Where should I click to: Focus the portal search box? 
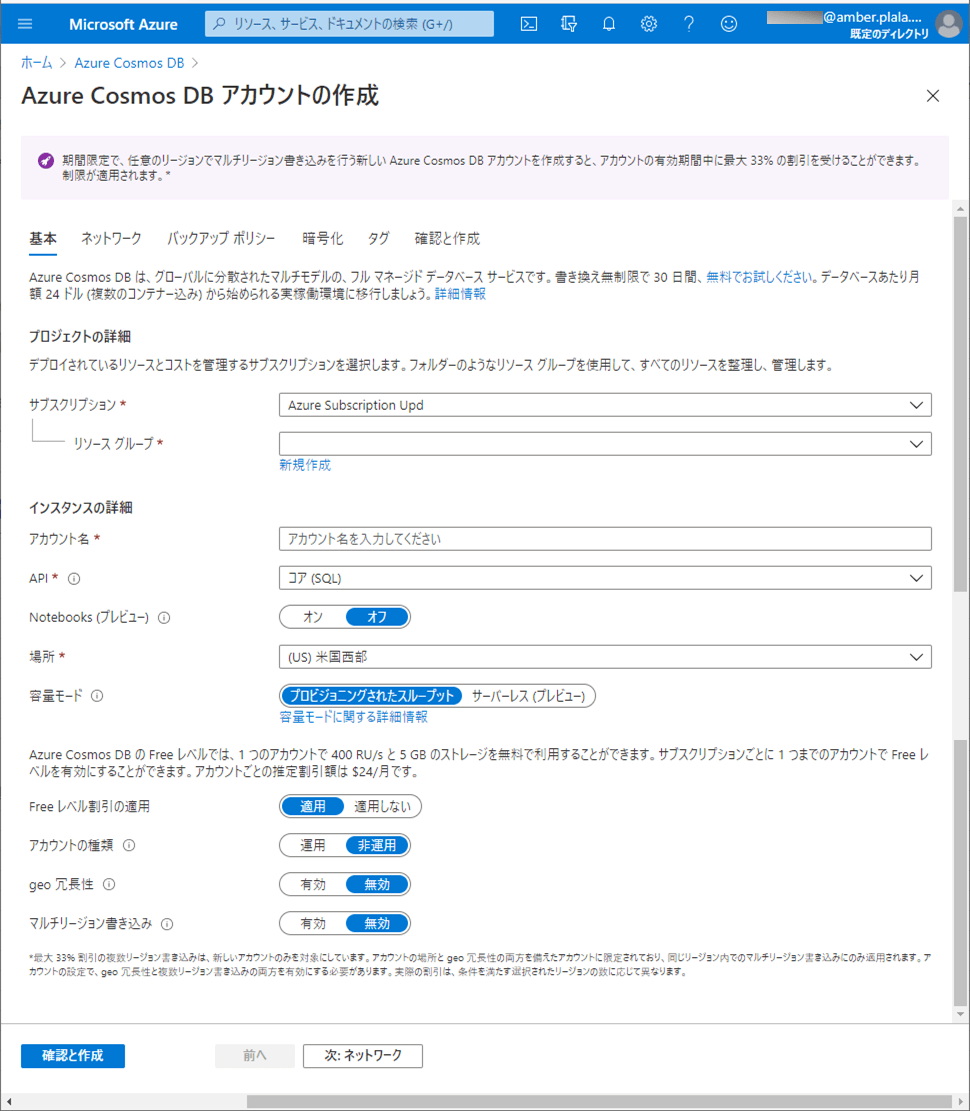tap(349, 24)
